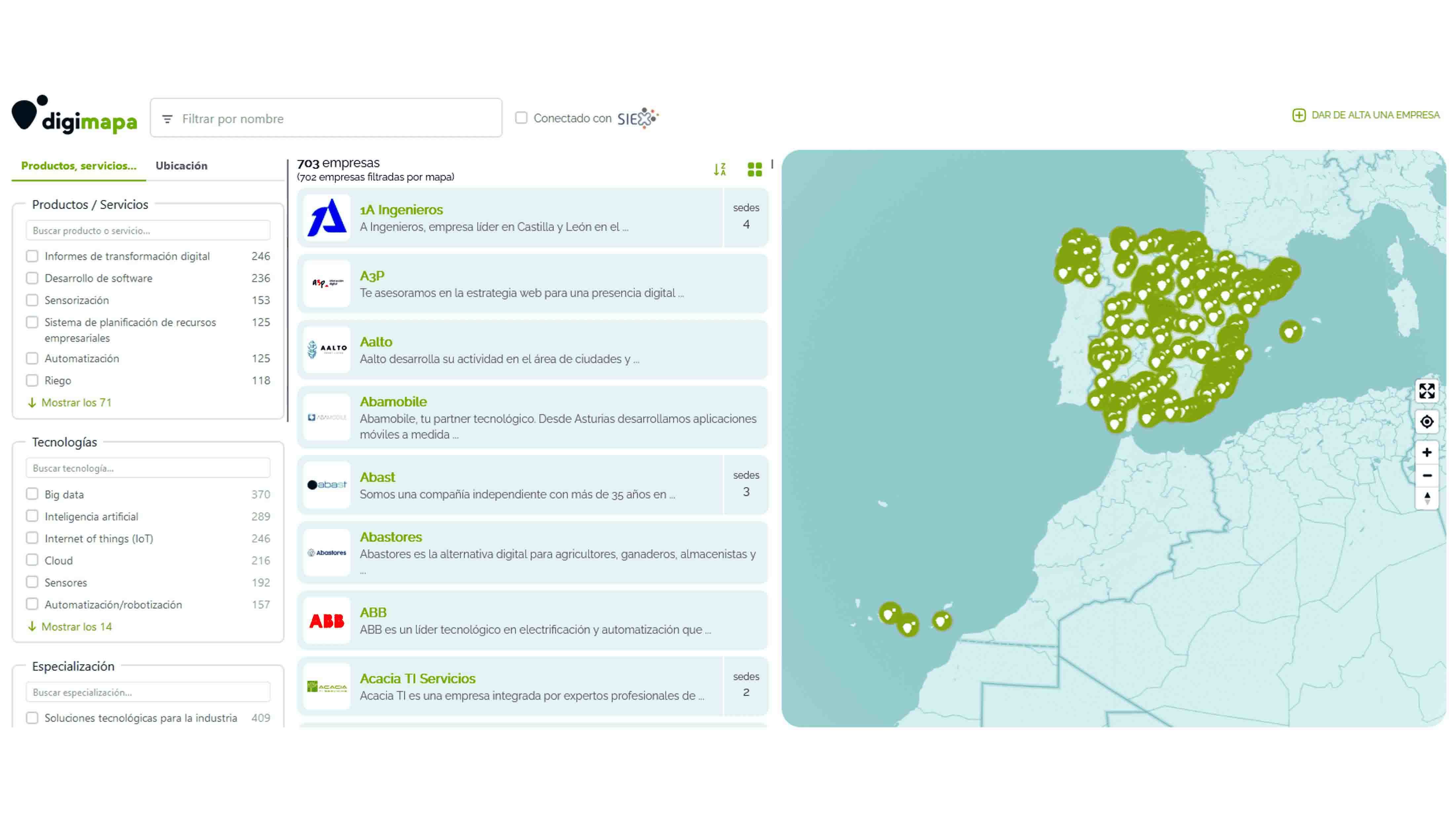Viewport: 1456px width, 820px height.
Task: Check Sistema de planificación de recursos empresariales
Action: 32,322
